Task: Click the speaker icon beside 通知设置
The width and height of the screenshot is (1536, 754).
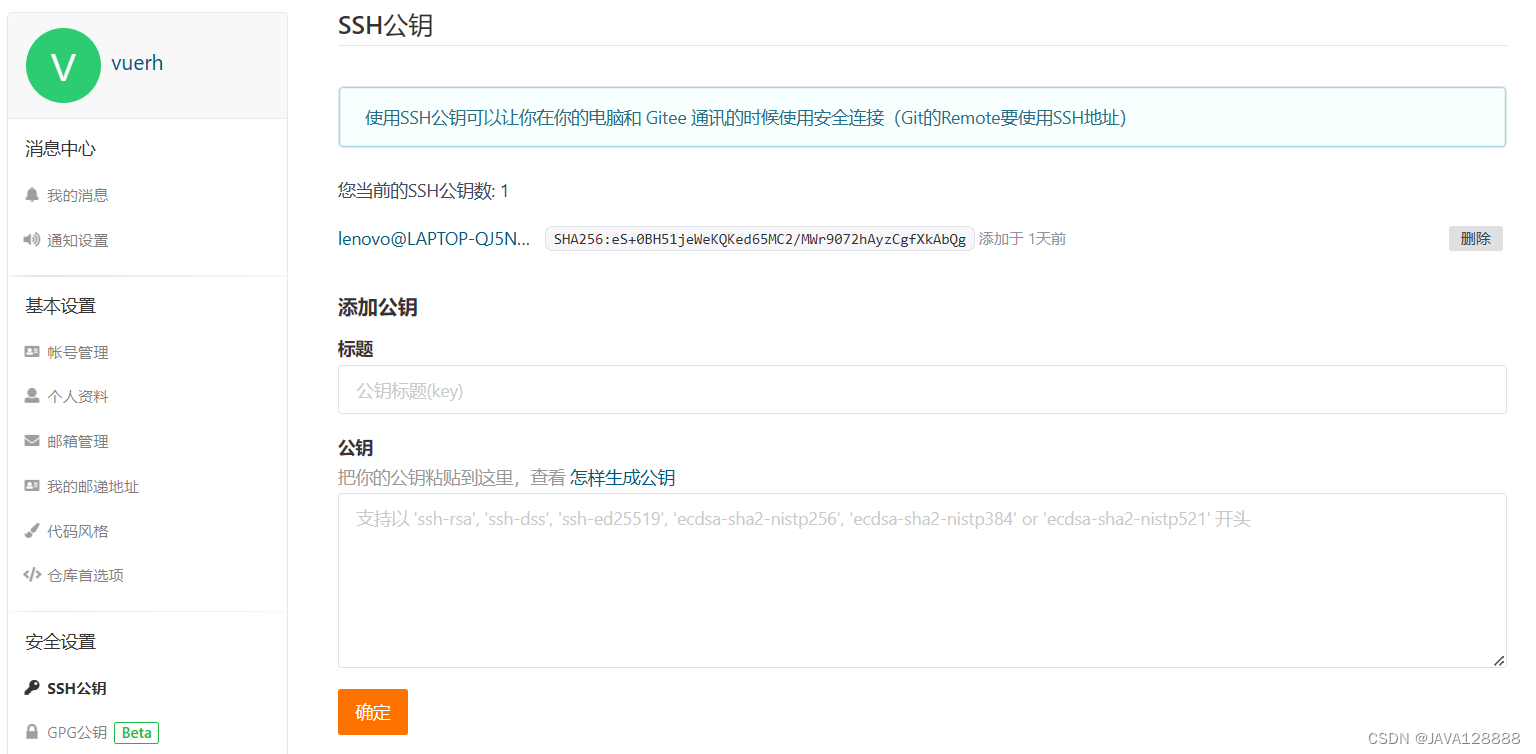Action: [x=31, y=240]
